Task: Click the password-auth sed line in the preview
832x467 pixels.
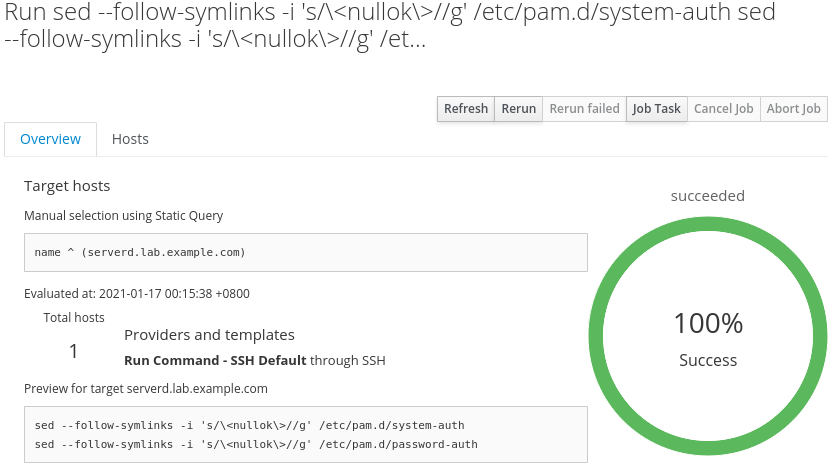Action: [255, 444]
